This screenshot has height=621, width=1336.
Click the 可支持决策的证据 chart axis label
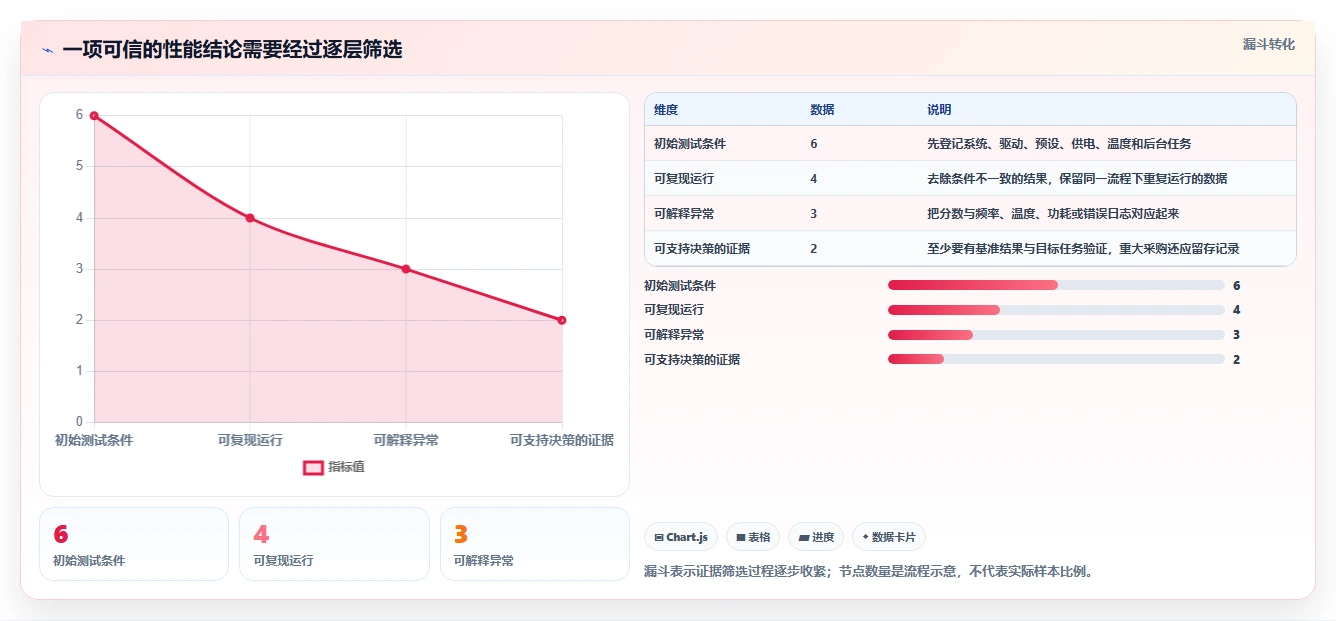coord(562,440)
